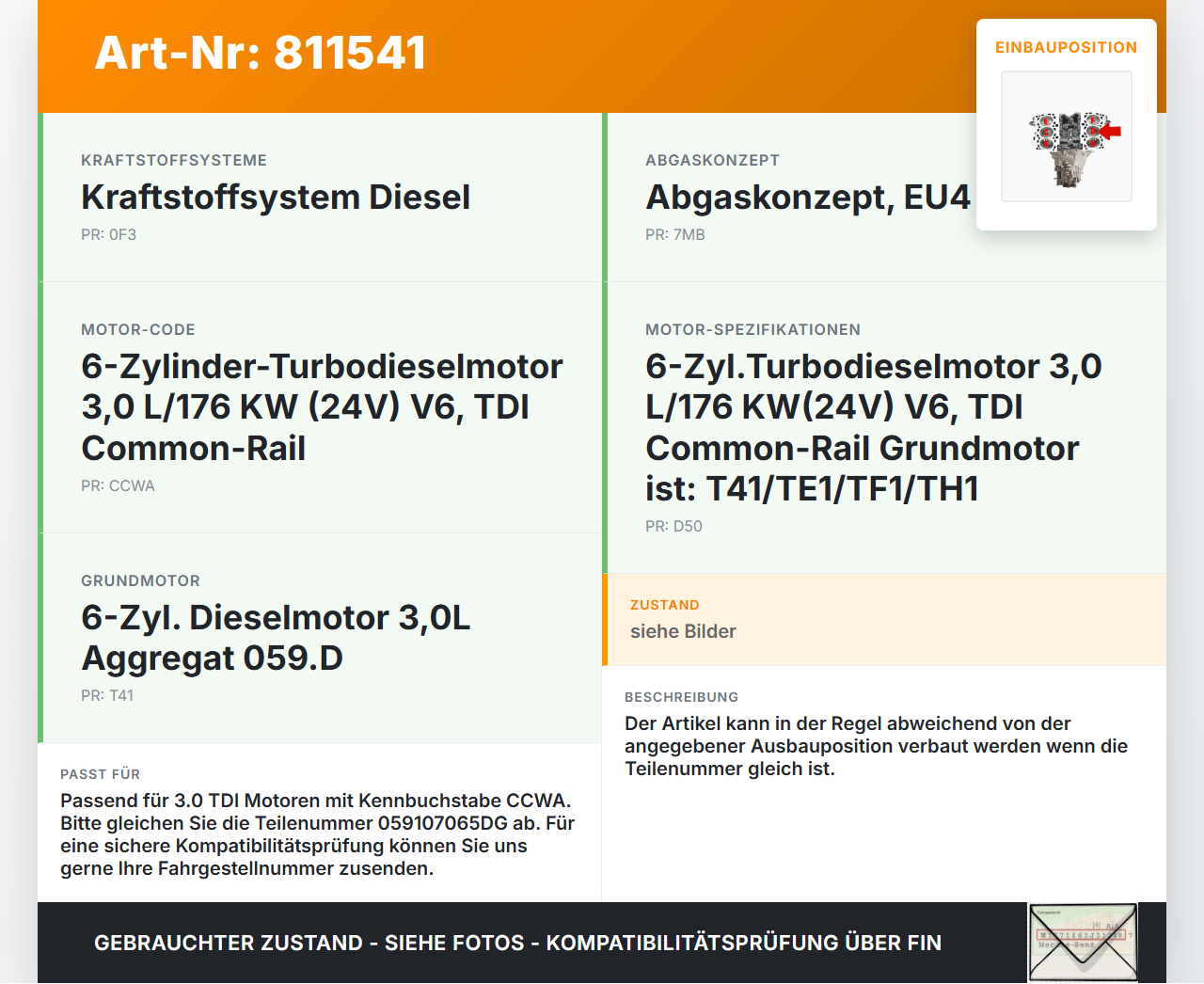
Task: Select 'Kraftstoffsystem Diesel' text
Action: (276, 198)
